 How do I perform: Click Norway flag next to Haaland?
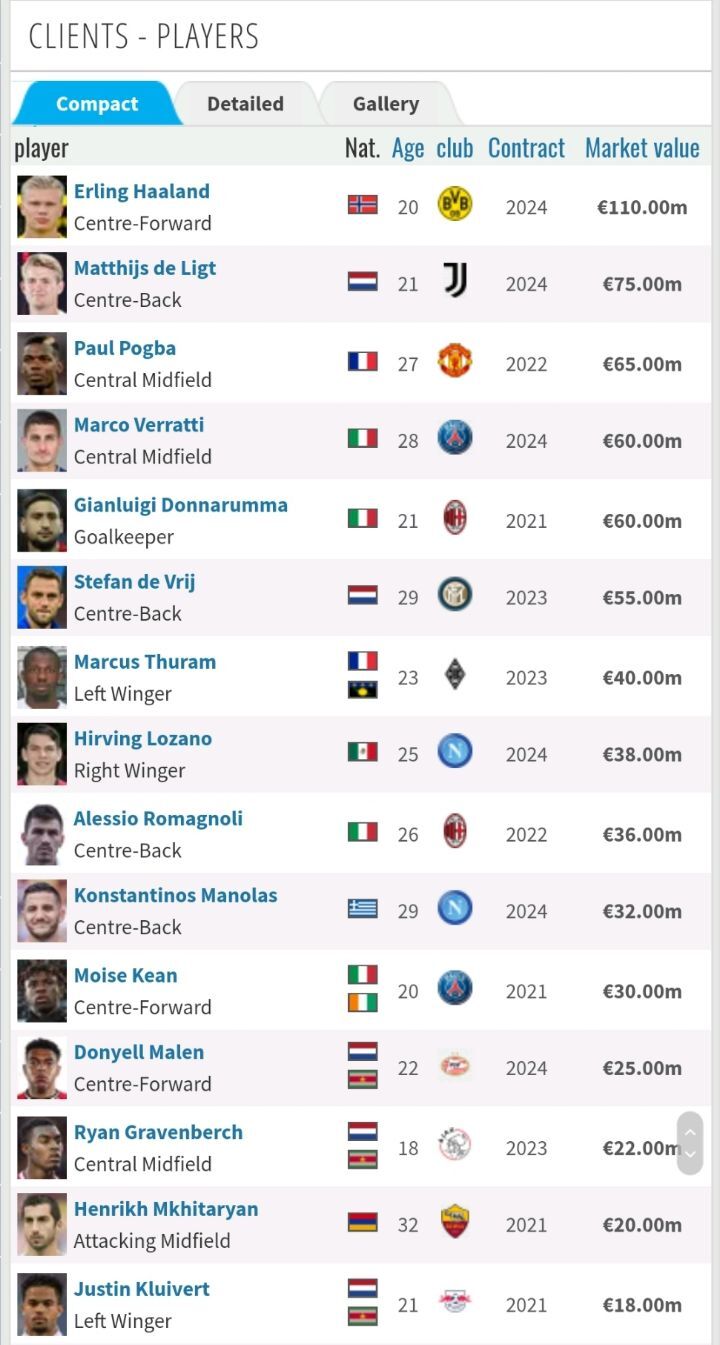362,205
